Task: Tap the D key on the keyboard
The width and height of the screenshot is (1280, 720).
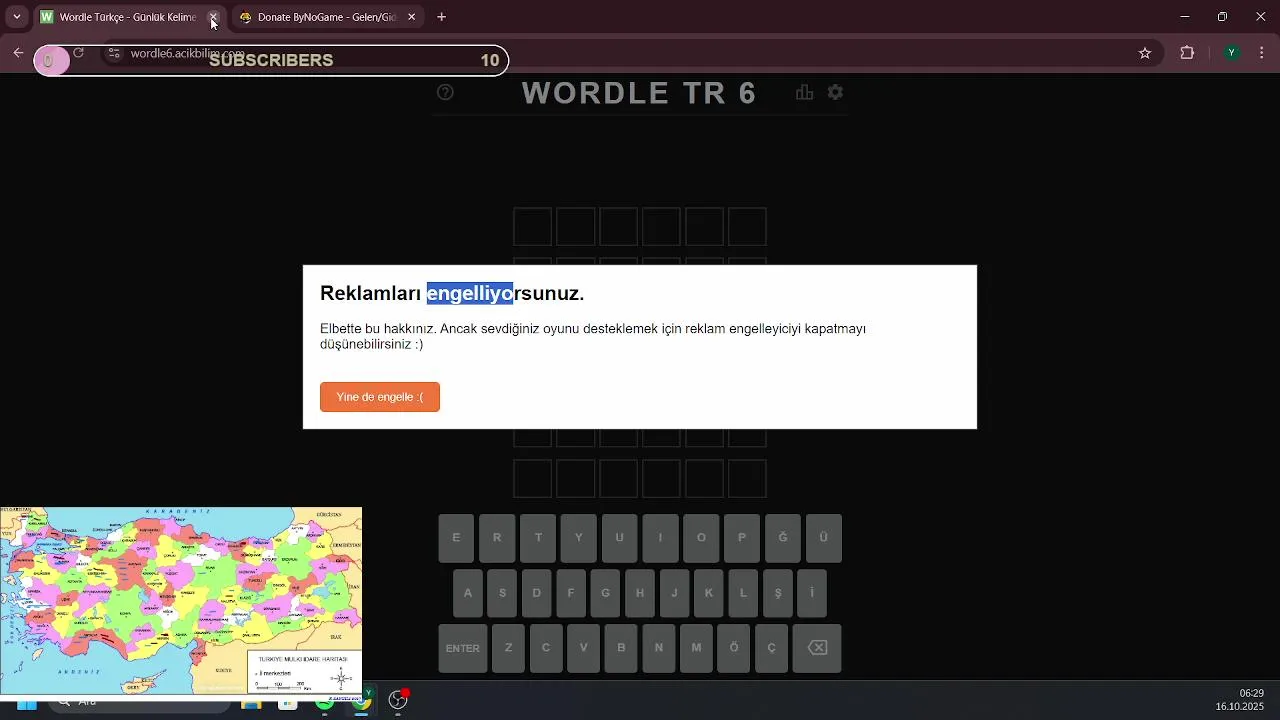Action: [536, 593]
